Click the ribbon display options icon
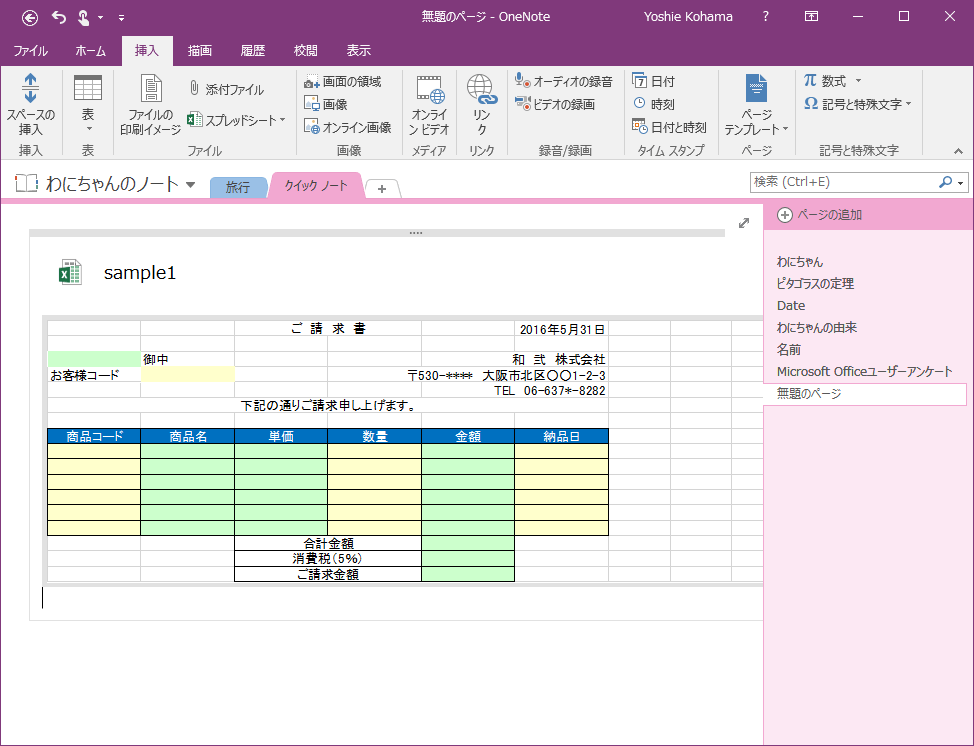This screenshot has height=746, width=974. (811, 17)
